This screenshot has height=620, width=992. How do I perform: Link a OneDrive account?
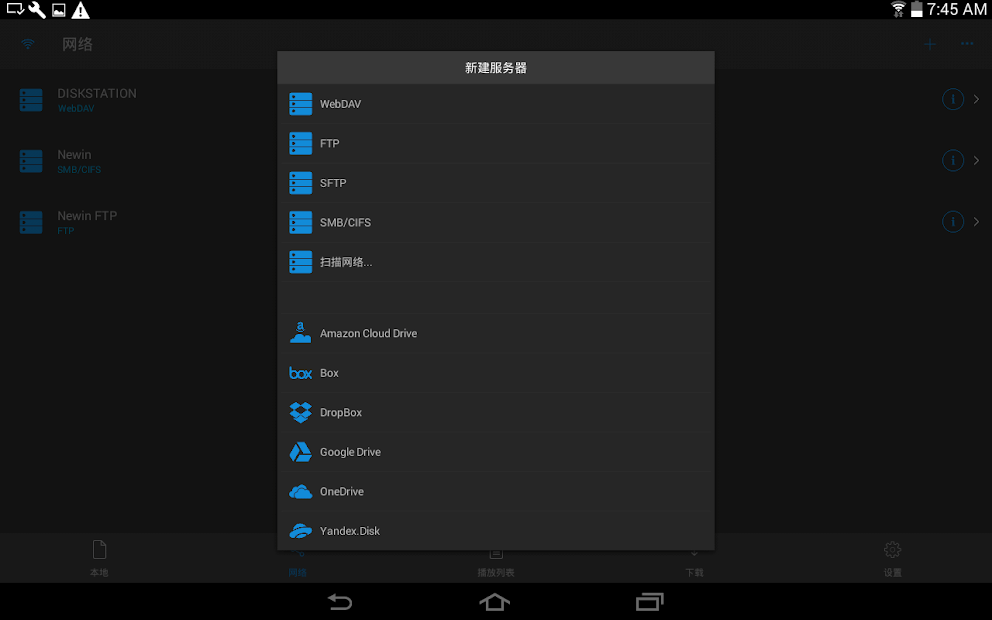495,491
